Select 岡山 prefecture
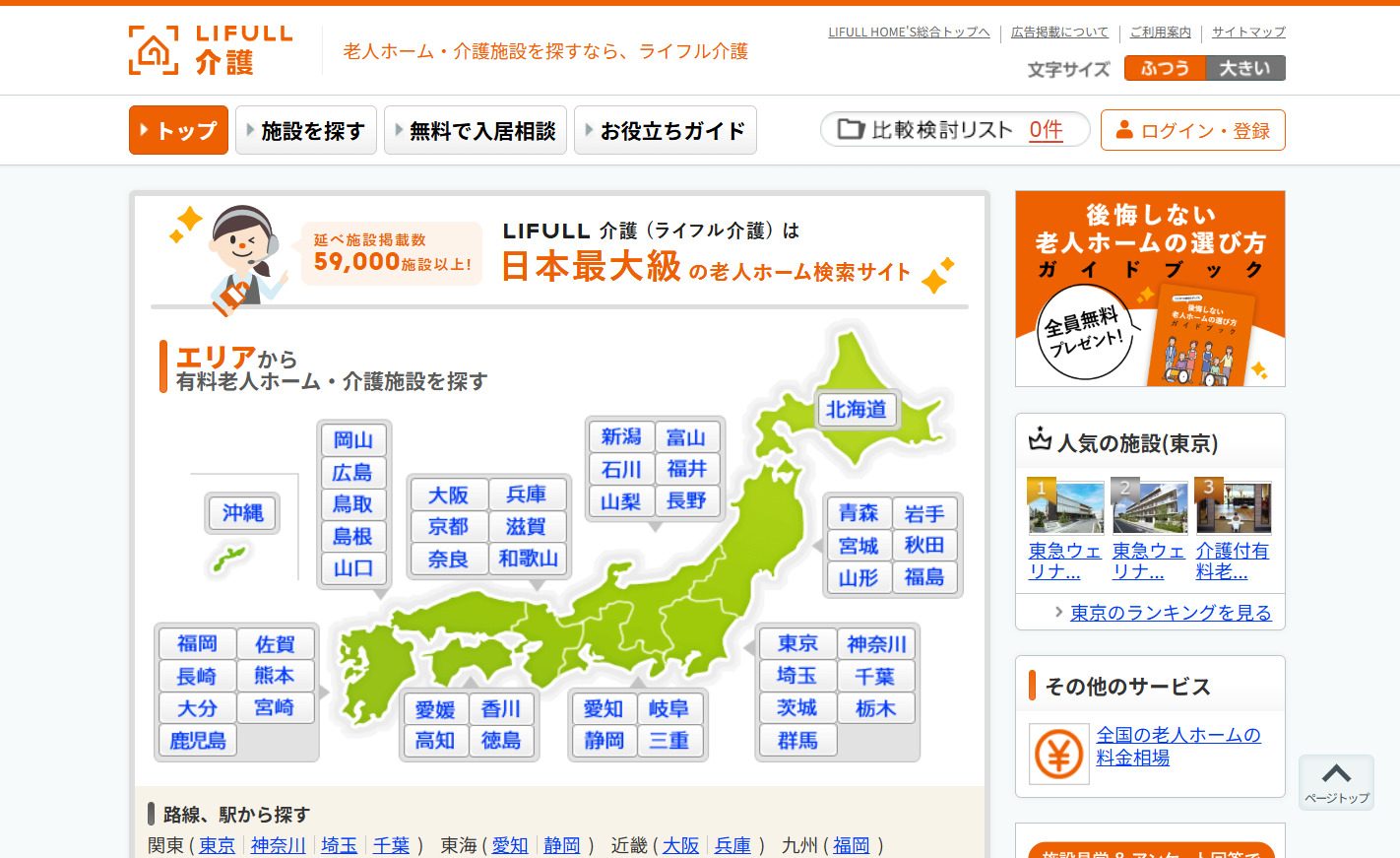 353,440
